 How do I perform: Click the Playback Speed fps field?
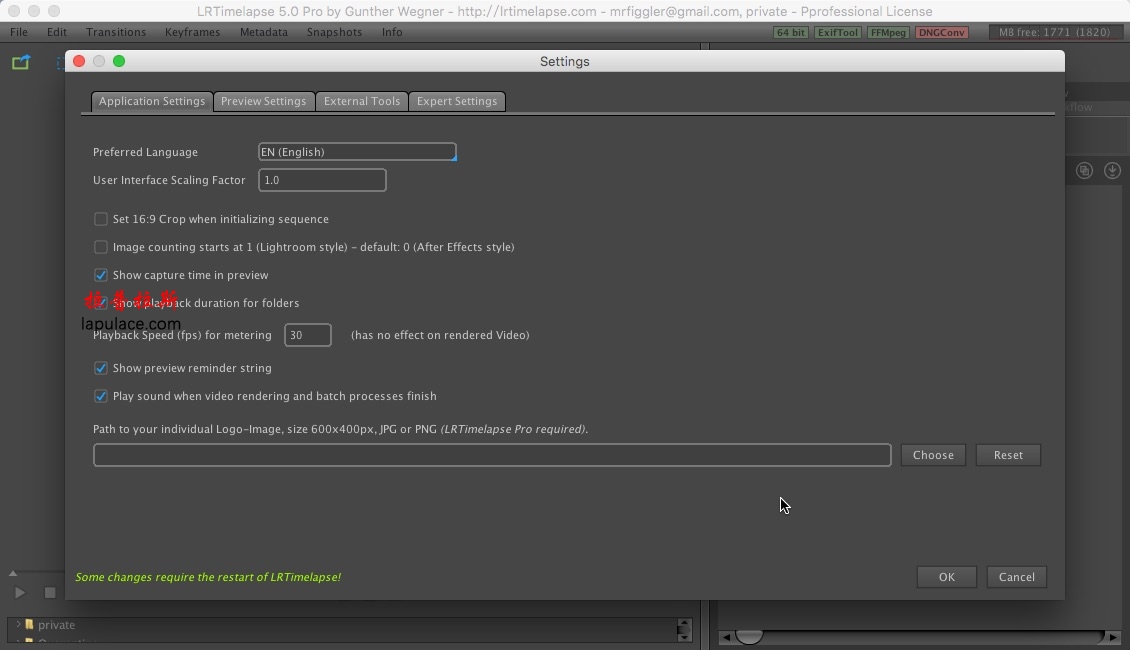pyautogui.click(x=308, y=335)
